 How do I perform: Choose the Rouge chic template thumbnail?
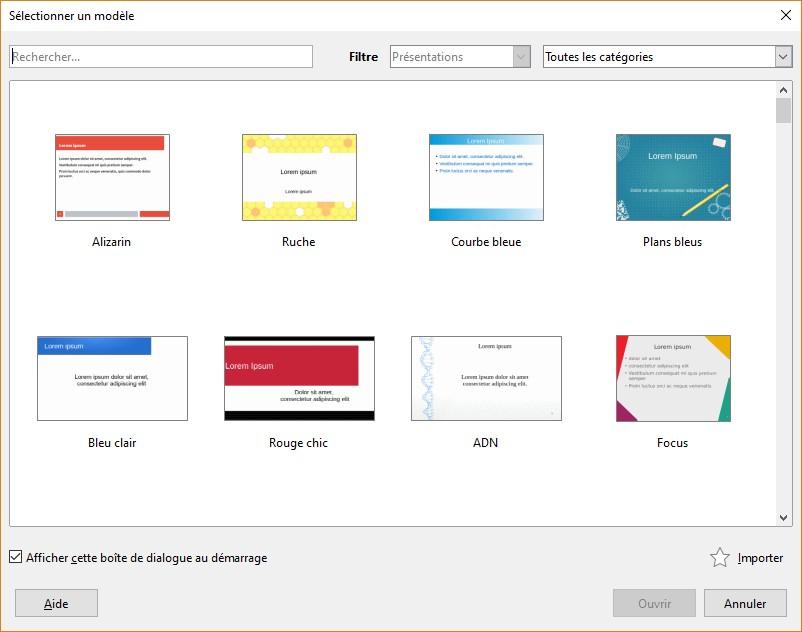click(299, 378)
